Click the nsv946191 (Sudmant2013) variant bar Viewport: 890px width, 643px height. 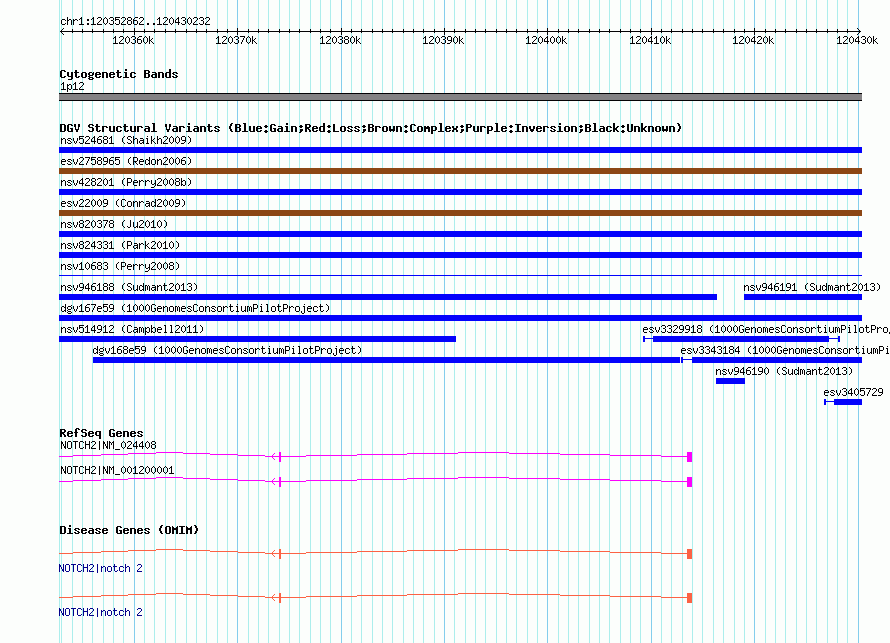point(802,297)
